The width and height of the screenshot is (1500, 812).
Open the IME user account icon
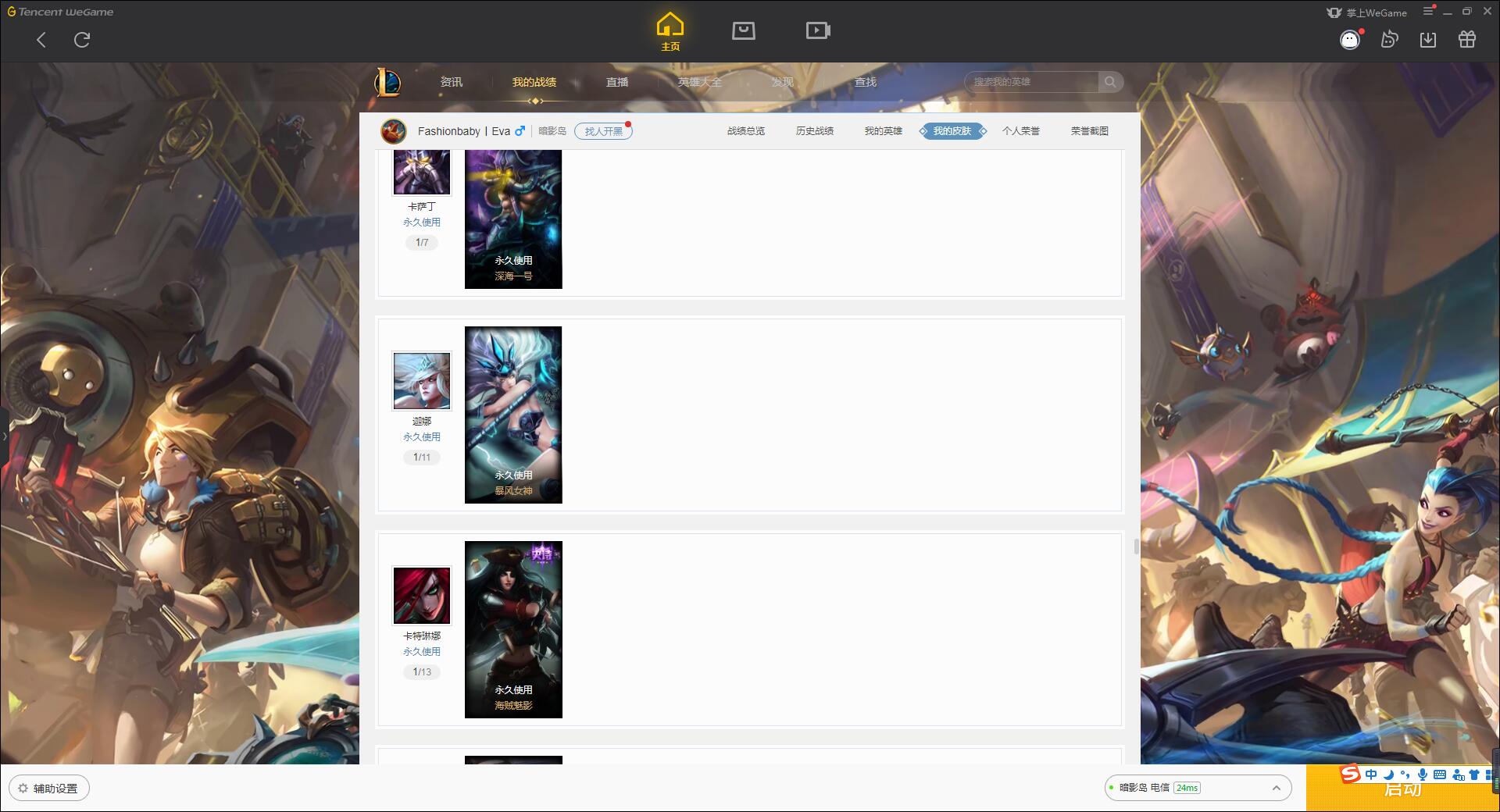[x=1458, y=775]
